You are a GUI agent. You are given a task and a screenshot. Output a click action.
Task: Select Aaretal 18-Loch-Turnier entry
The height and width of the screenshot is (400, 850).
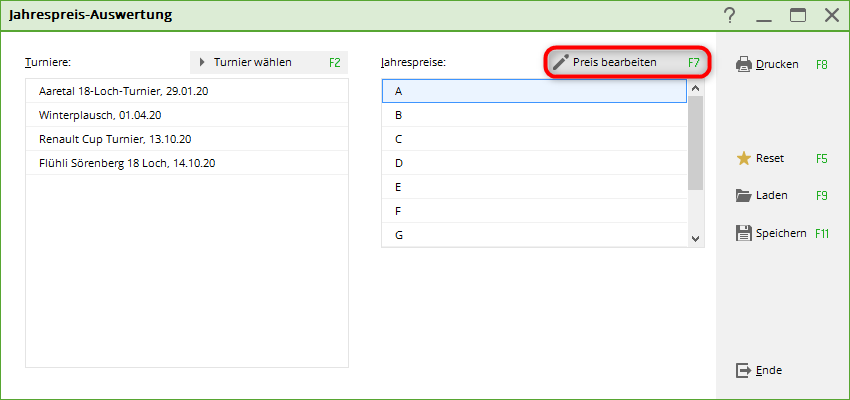[x=130, y=91]
